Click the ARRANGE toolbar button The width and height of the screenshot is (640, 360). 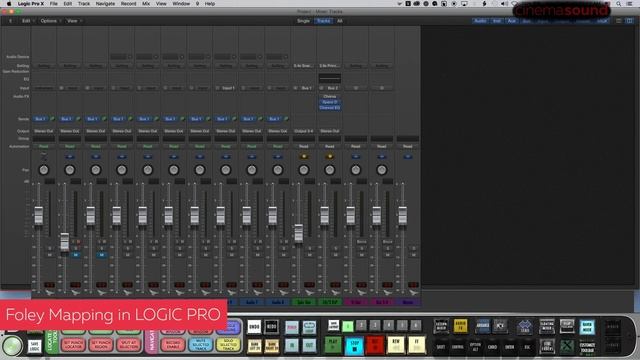(482, 326)
